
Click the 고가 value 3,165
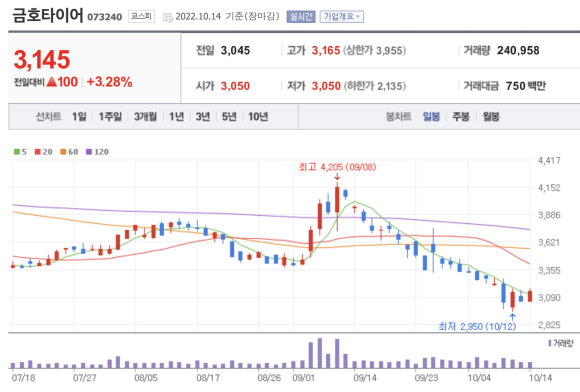tap(326, 50)
